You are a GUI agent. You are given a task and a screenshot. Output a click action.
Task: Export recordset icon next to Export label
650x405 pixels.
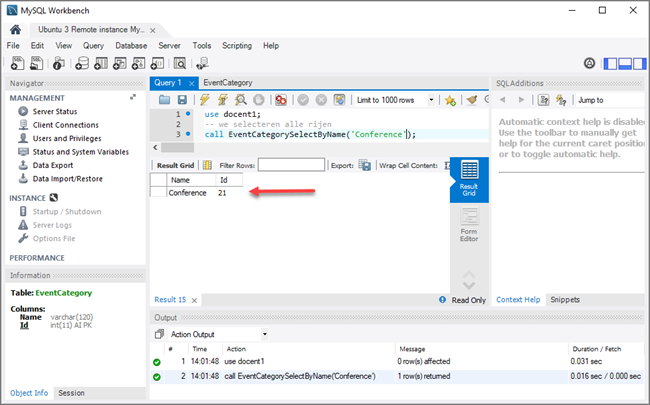point(365,165)
